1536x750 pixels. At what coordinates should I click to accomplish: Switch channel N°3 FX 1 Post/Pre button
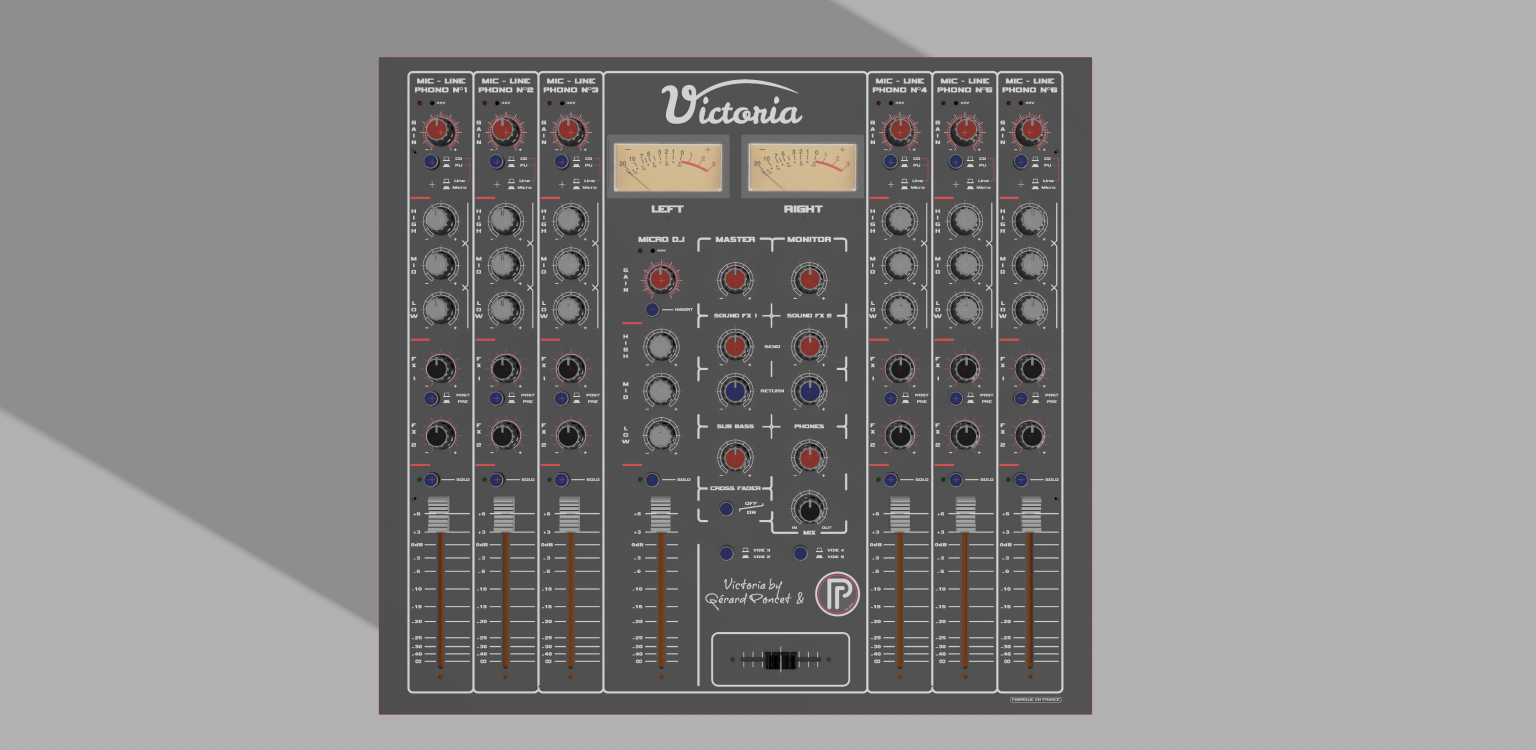point(562,398)
